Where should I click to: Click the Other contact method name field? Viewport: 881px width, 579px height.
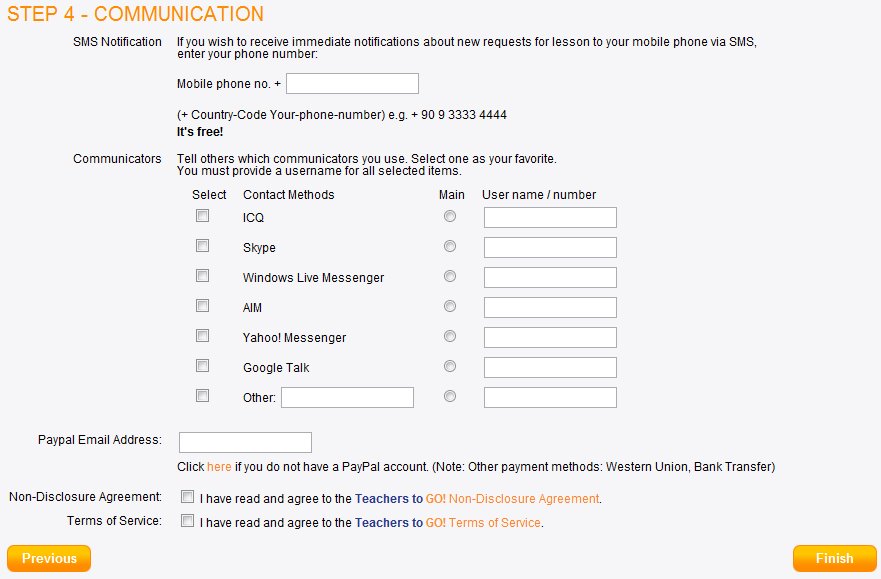click(x=347, y=398)
